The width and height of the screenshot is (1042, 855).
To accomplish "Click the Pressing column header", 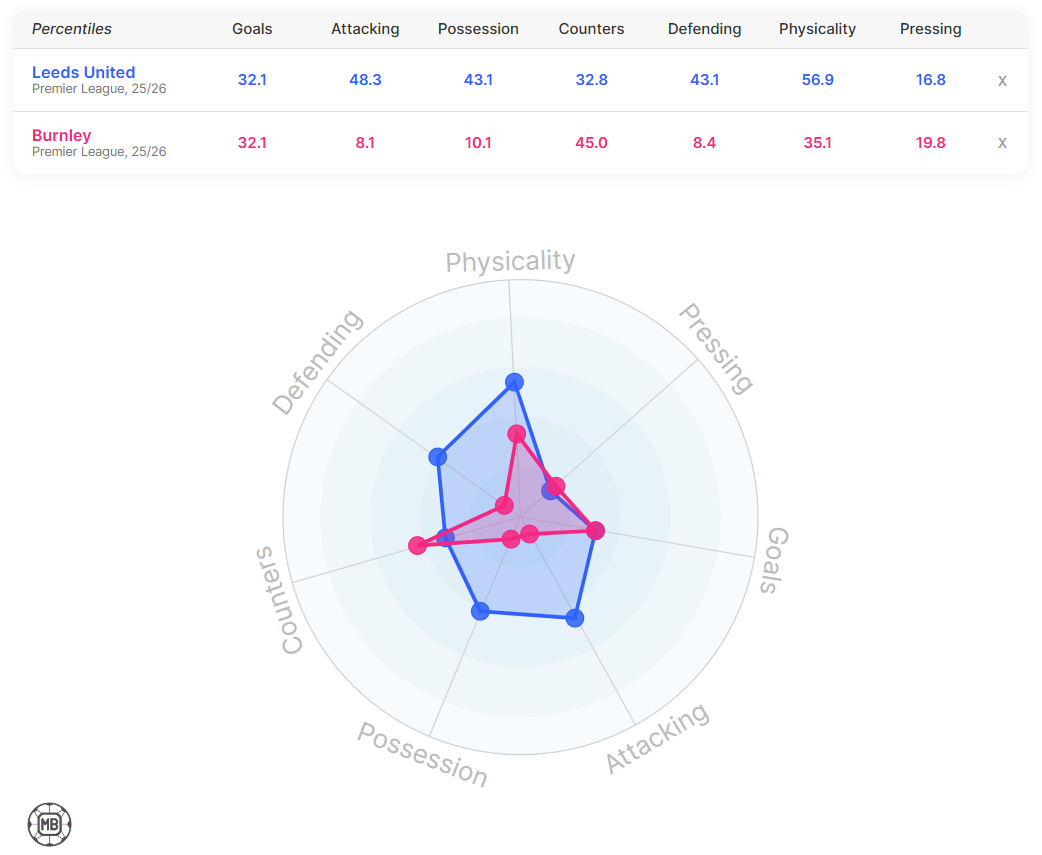I will (x=930, y=29).
